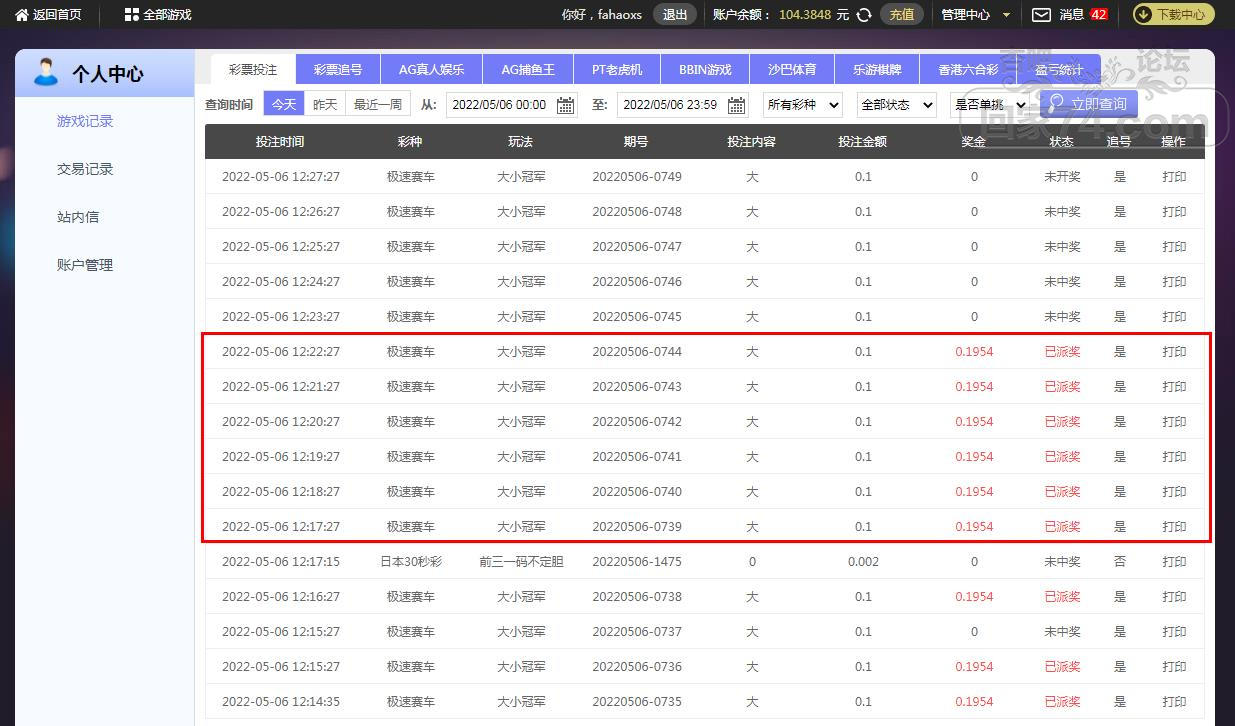Viewport: 1235px width, 726px height.
Task: Open 交易记录 in the sidebar
Action: pyautogui.click(x=85, y=169)
